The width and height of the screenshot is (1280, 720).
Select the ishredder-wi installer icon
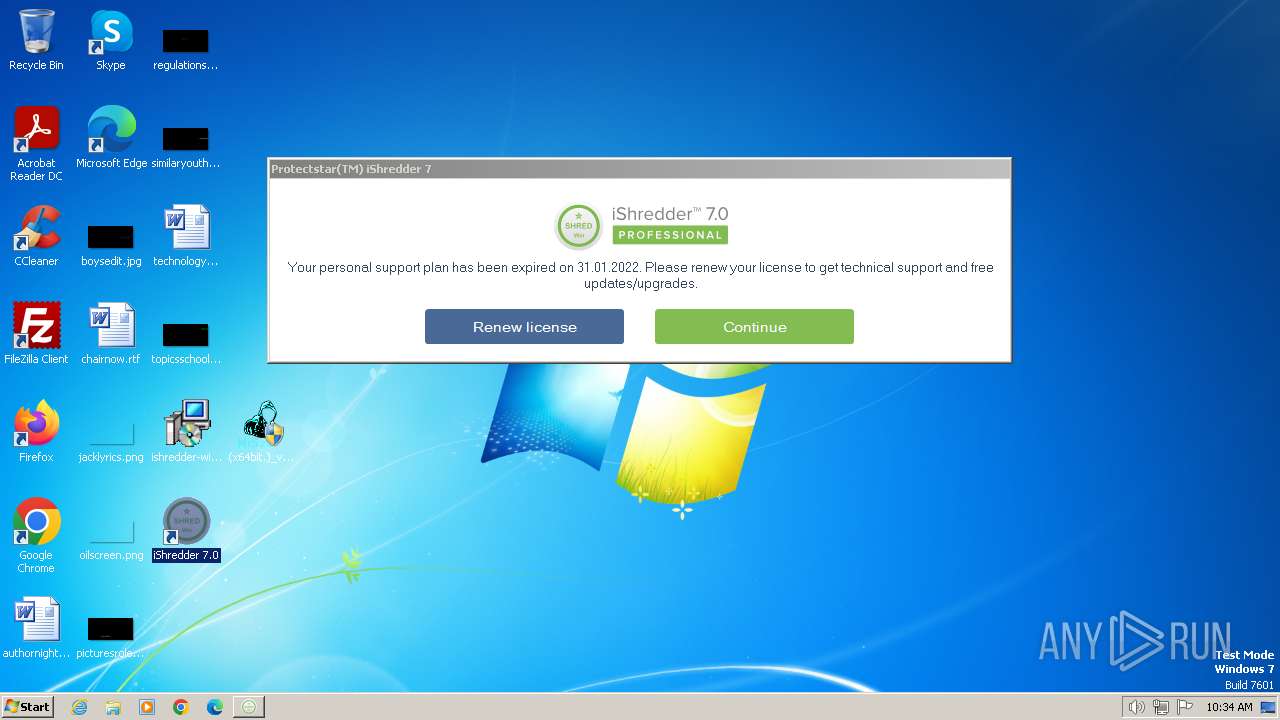(185, 432)
